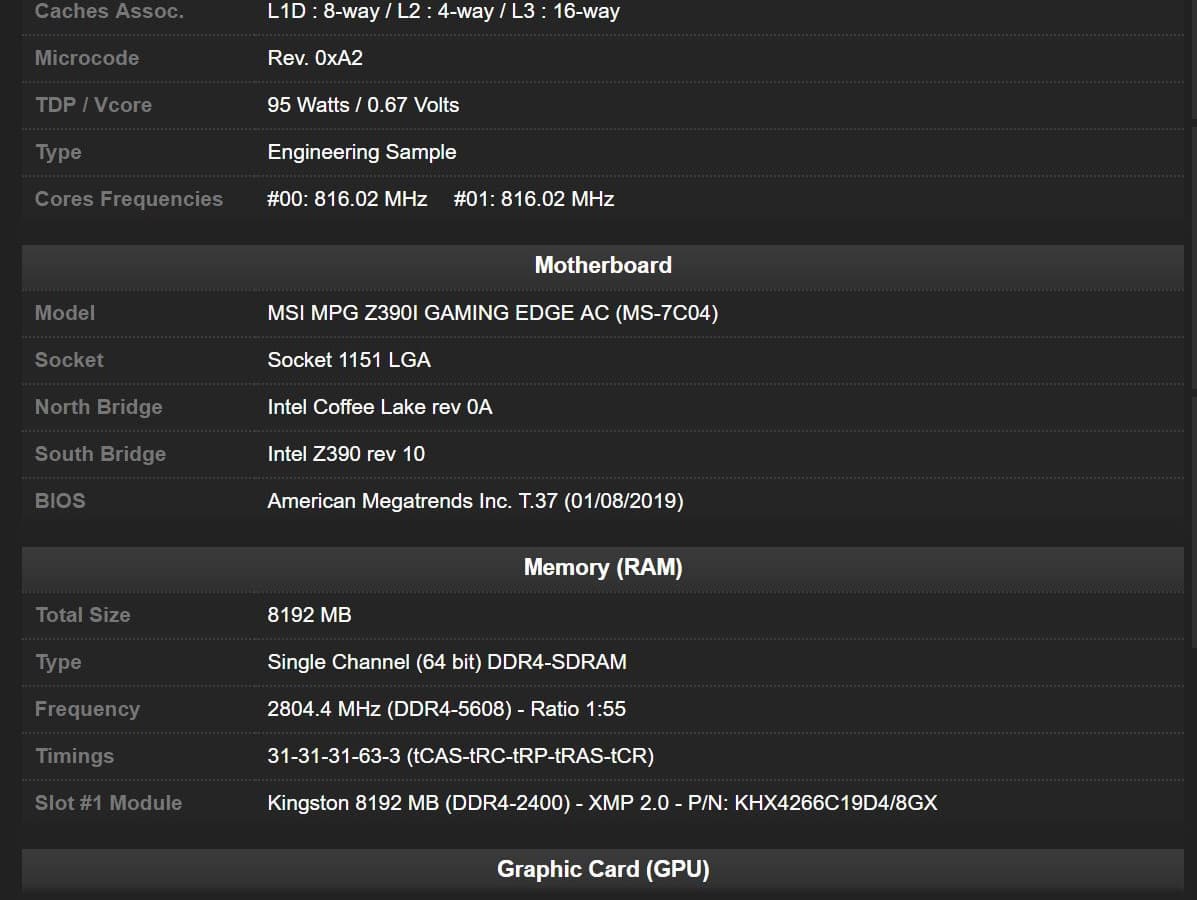
Task: Select the Engineering Sample type value
Action: [361, 152]
